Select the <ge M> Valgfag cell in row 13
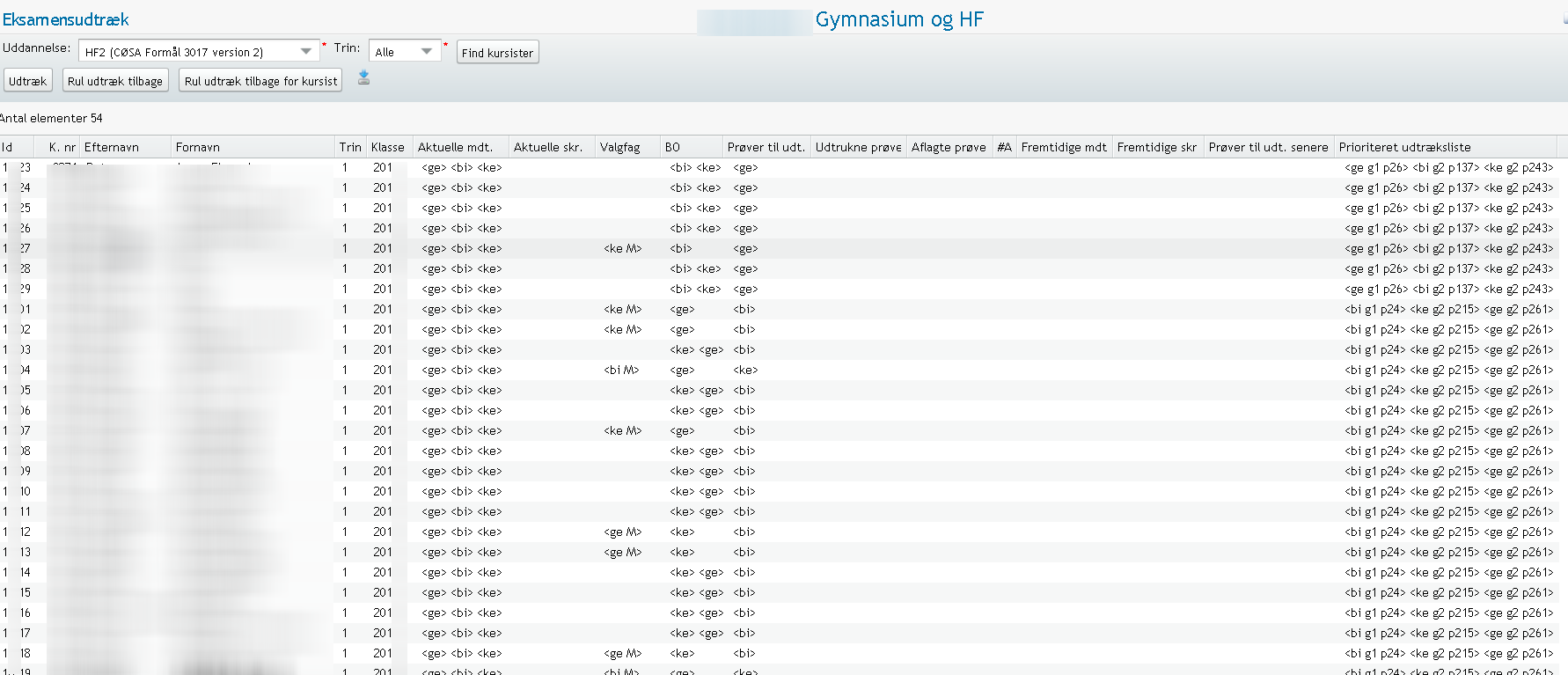 click(x=623, y=552)
